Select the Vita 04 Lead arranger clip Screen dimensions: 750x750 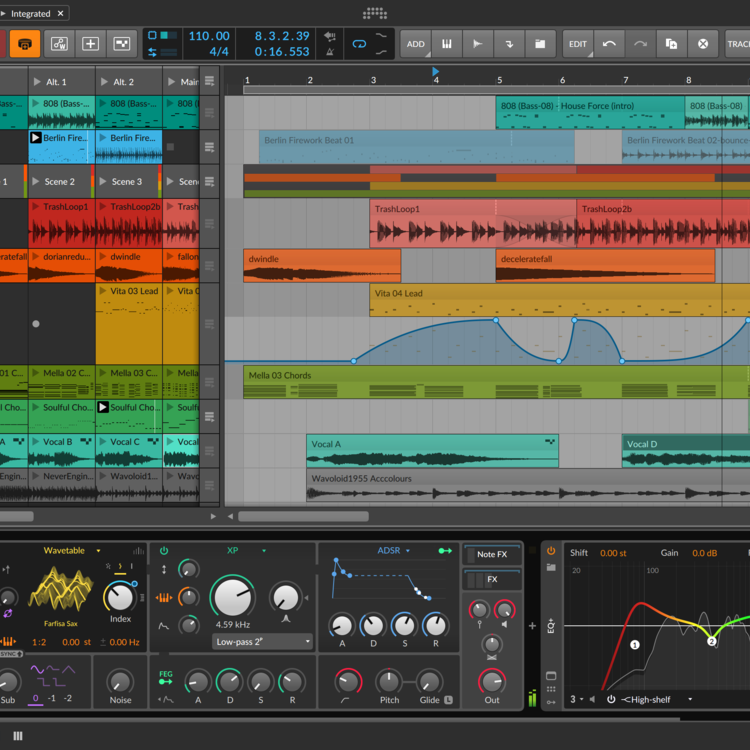point(560,300)
